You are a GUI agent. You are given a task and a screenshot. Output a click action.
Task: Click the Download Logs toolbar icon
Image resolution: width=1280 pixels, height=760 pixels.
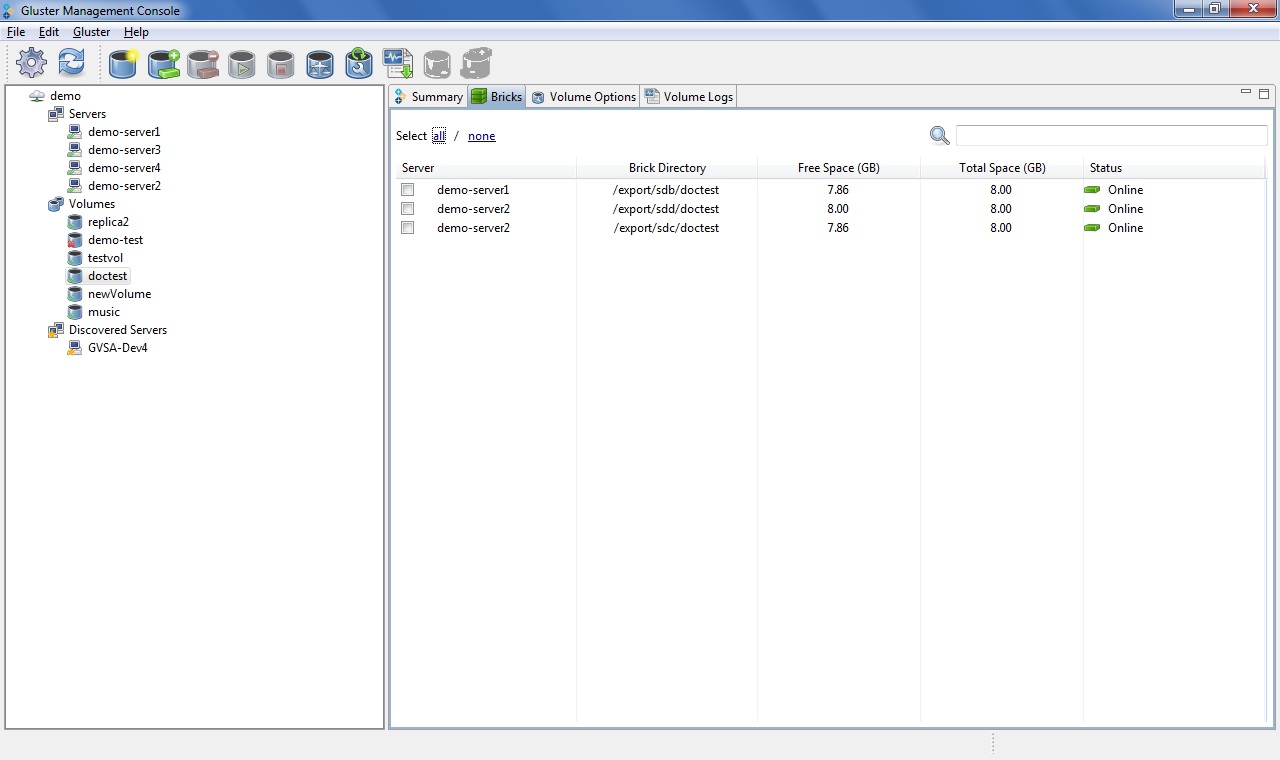[x=398, y=63]
